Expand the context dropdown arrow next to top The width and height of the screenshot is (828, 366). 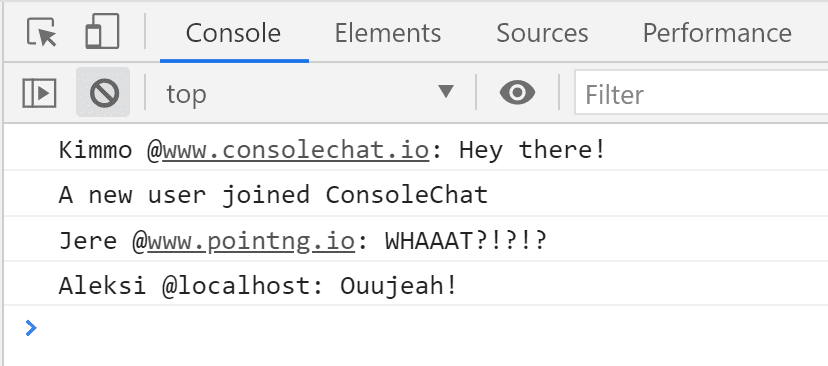click(446, 91)
